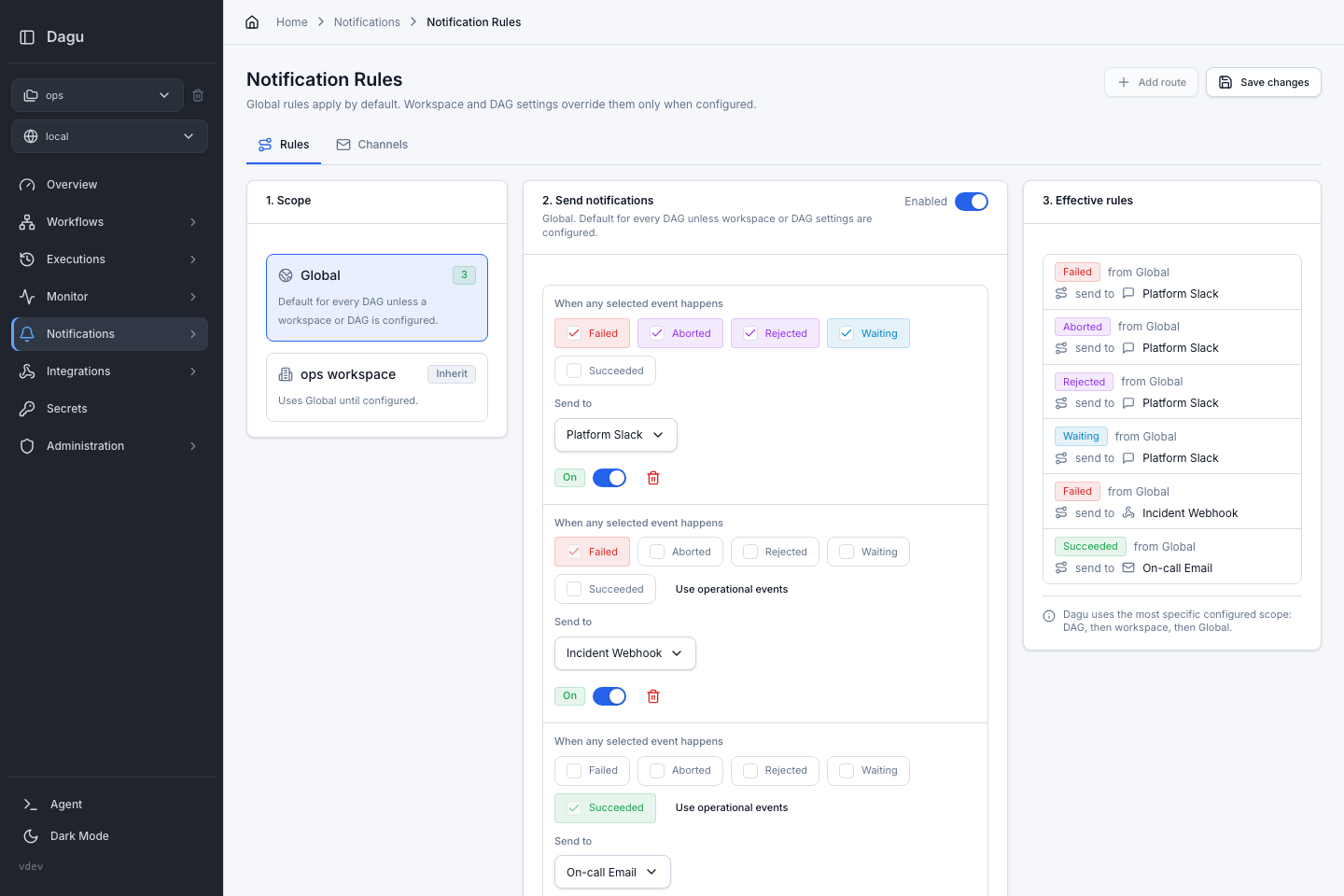Click the Overview gauge icon
This screenshot has height=896, width=1344.
(x=27, y=185)
